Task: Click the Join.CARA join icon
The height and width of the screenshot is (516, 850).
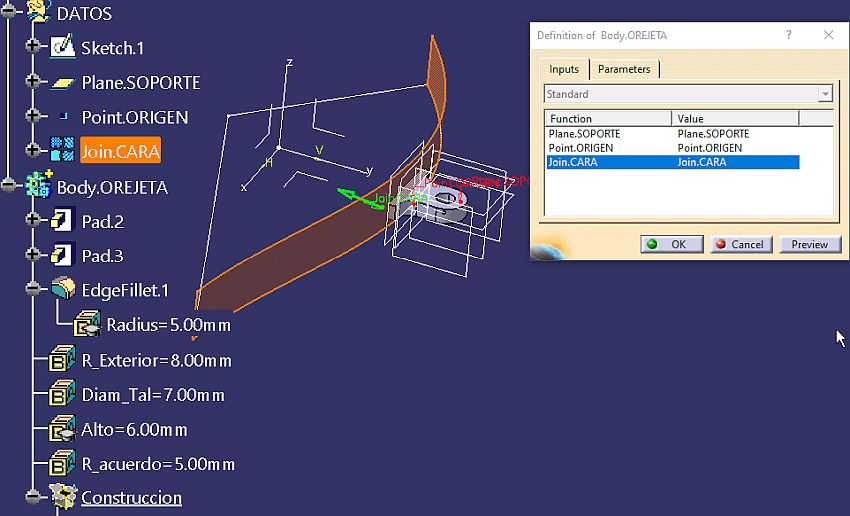Action: 62,150
